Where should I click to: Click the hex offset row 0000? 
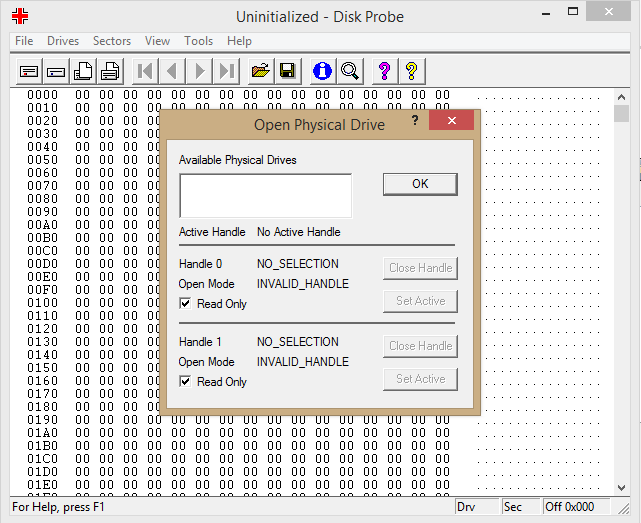(x=43, y=95)
